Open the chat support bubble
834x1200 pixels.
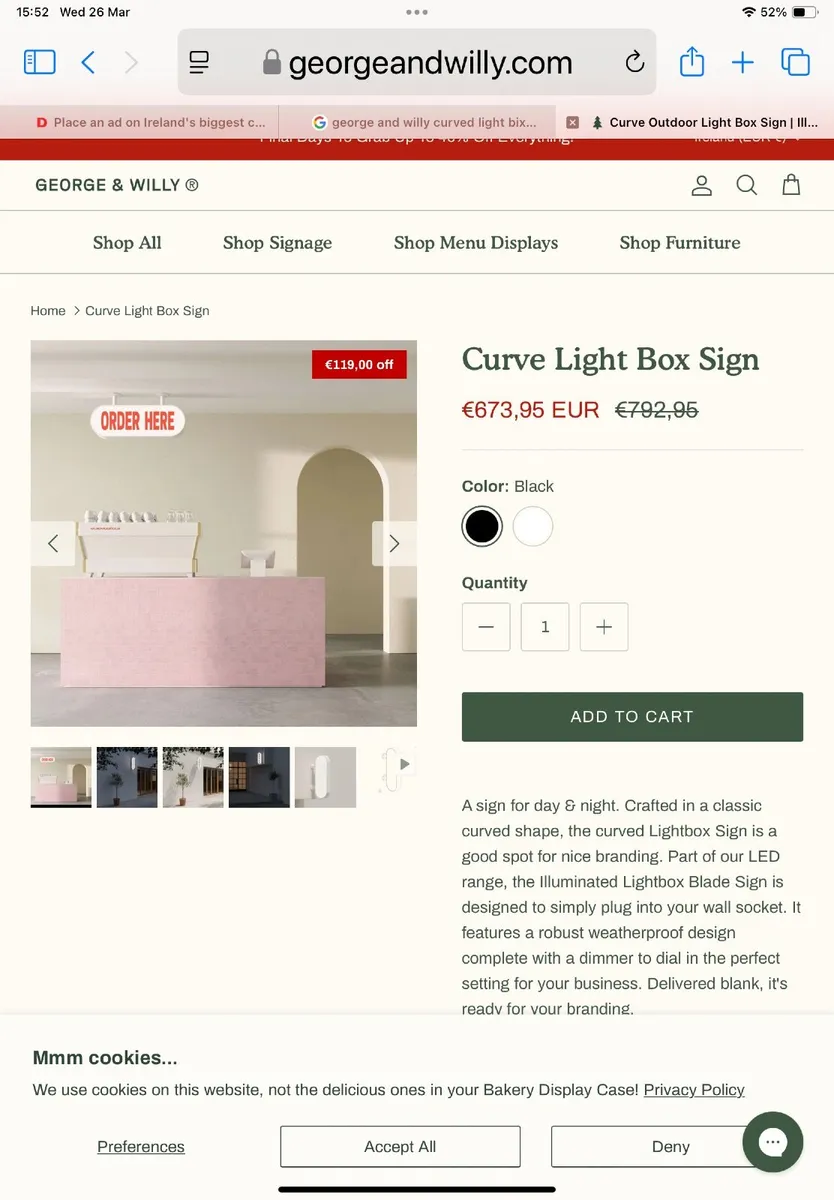tap(773, 1142)
